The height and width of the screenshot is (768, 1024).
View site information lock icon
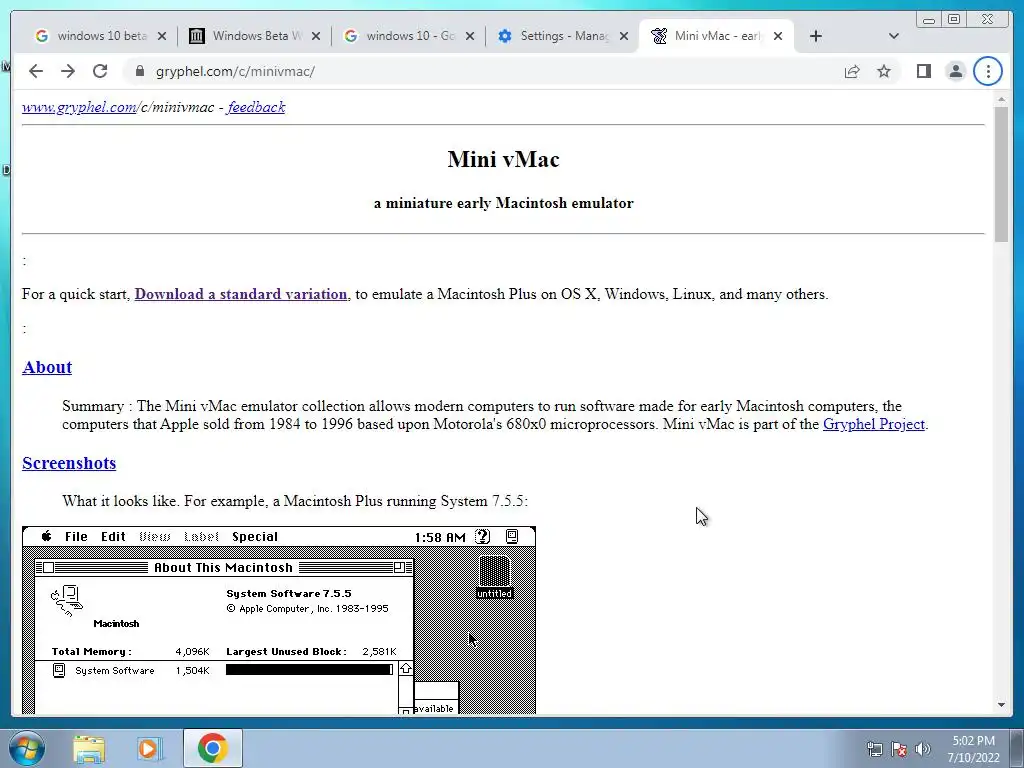click(140, 71)
